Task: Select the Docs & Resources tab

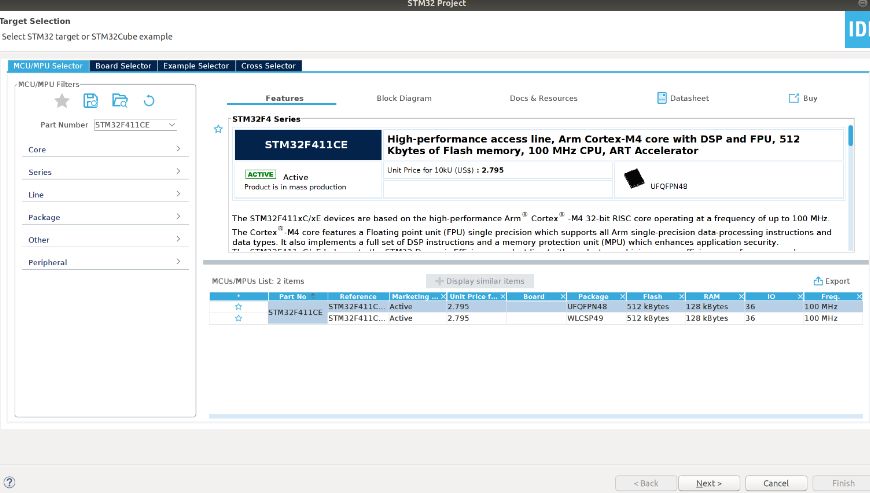Action: tap(543, 98)
